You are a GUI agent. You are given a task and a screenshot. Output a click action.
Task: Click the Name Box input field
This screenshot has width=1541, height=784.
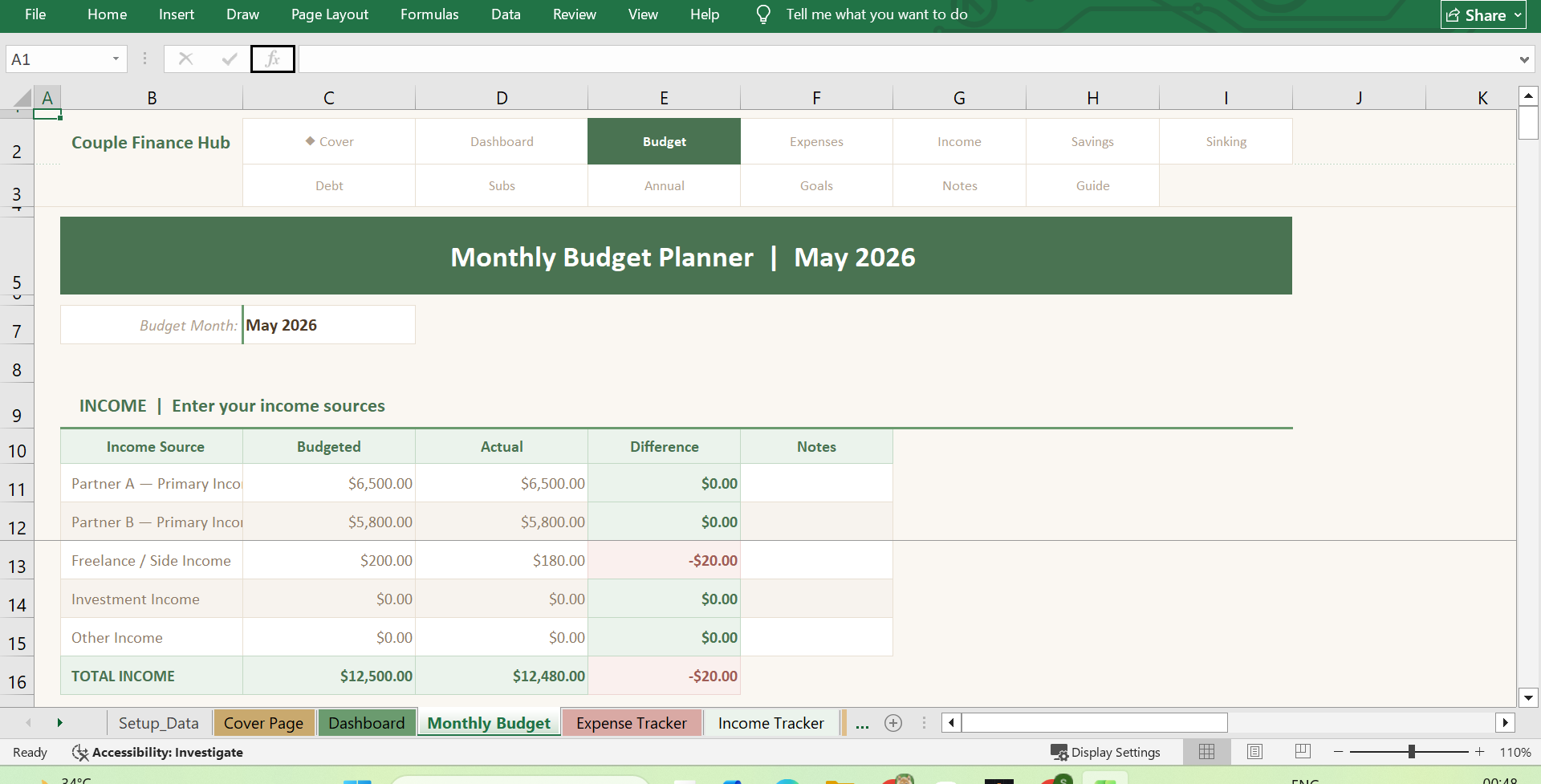[58, 59]
